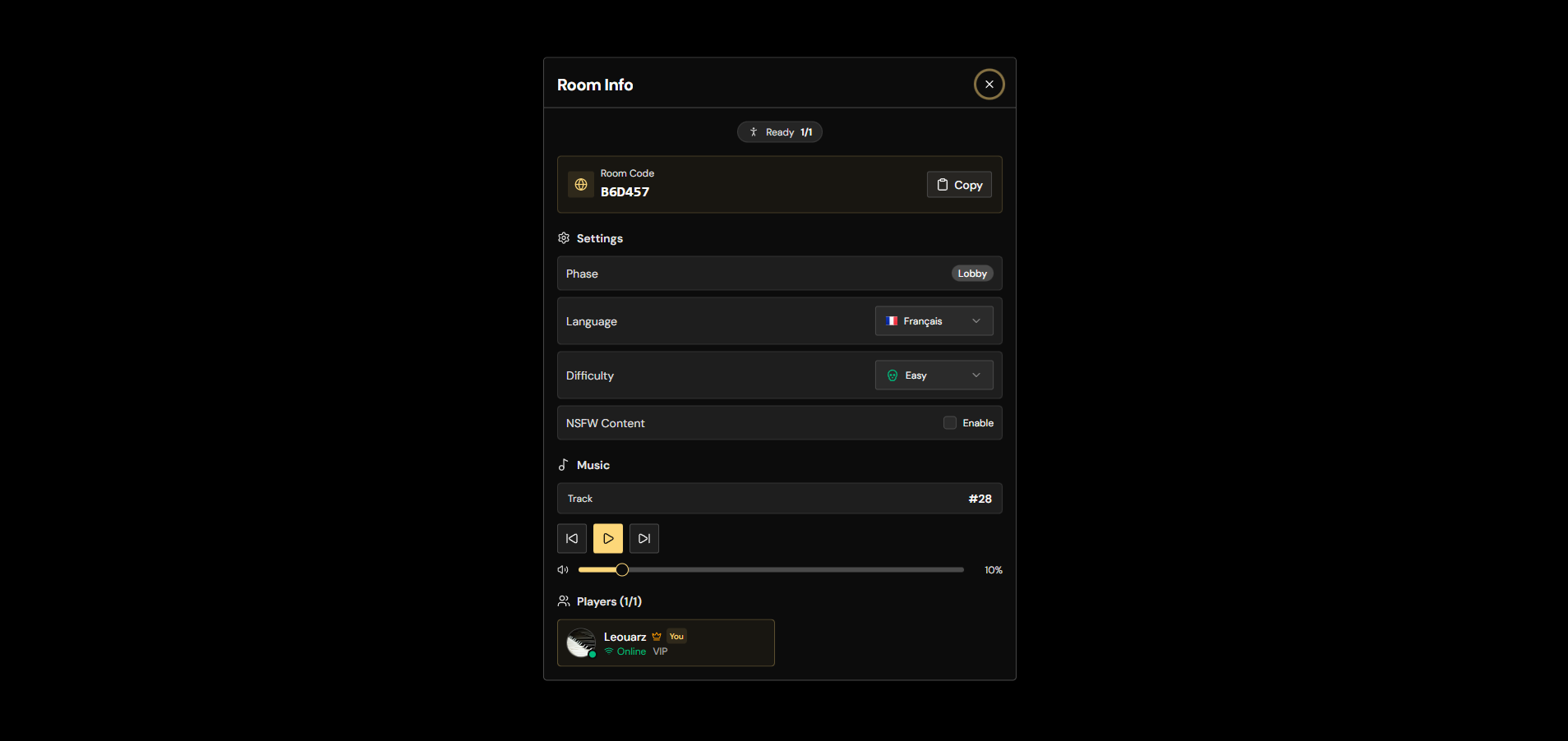Skip to the previous music track
Screen dimensions: 1568x741
[572, 538]
